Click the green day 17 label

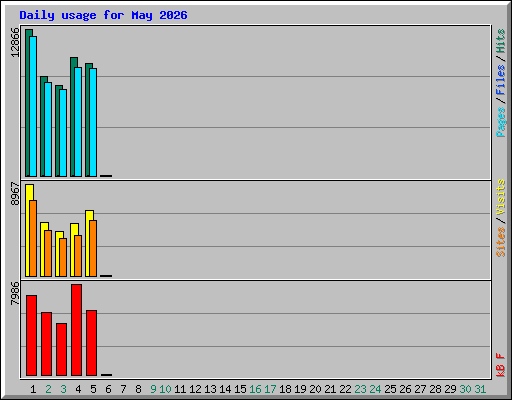270,389
